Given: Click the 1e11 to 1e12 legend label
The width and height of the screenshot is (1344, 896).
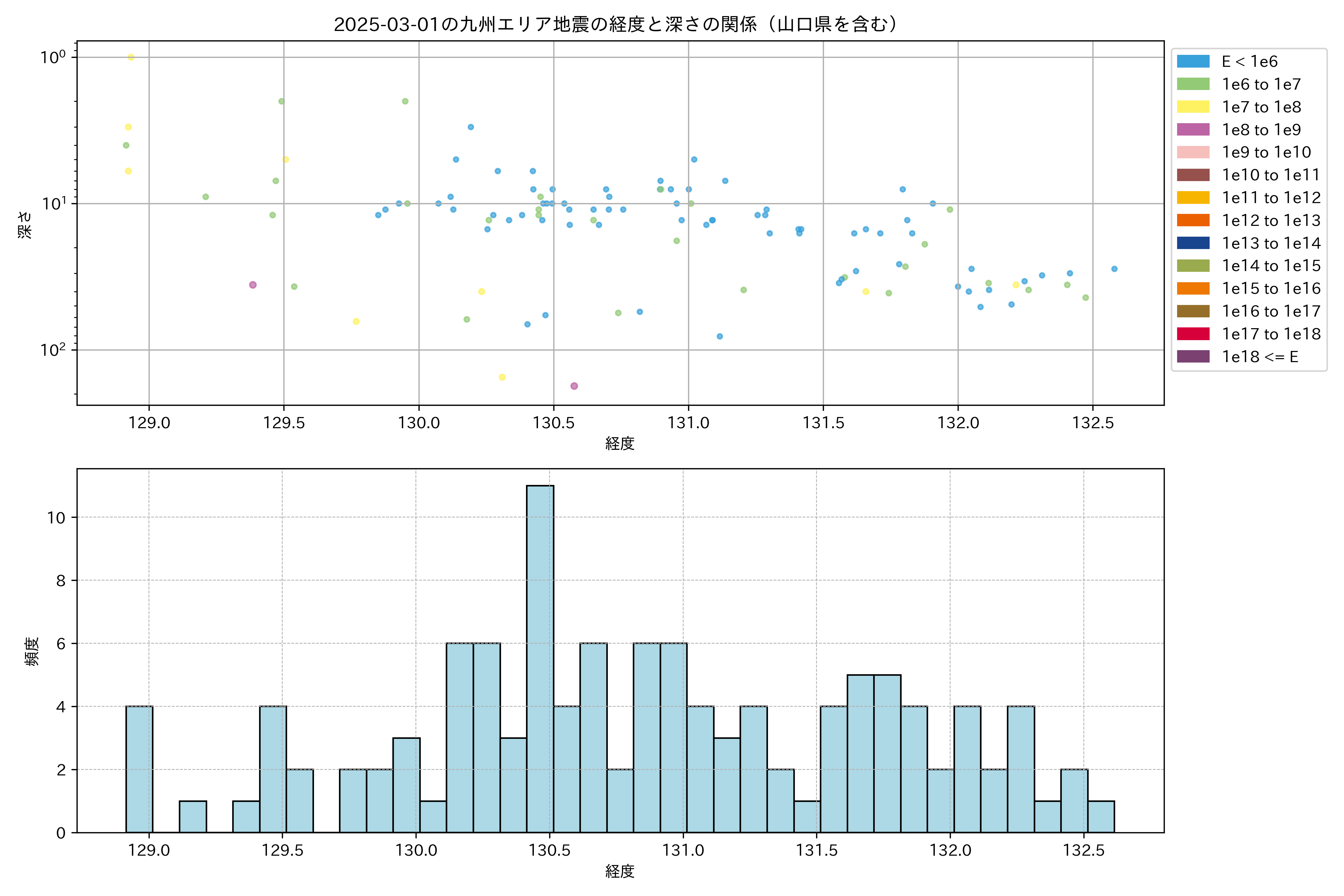Looking at the screenshot, I should coord(1271,198).
